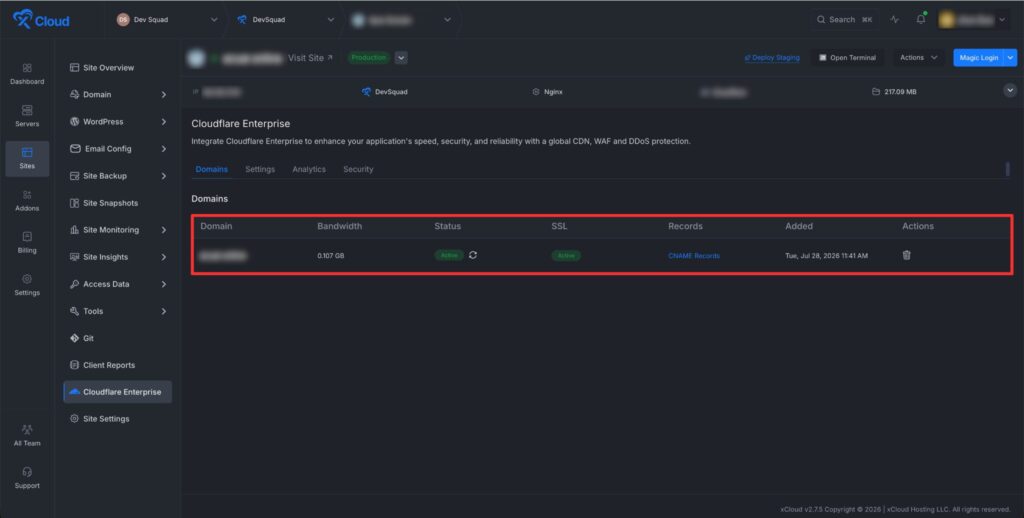Open the notifications bell
1024x518 pixels.
[921, 19]
